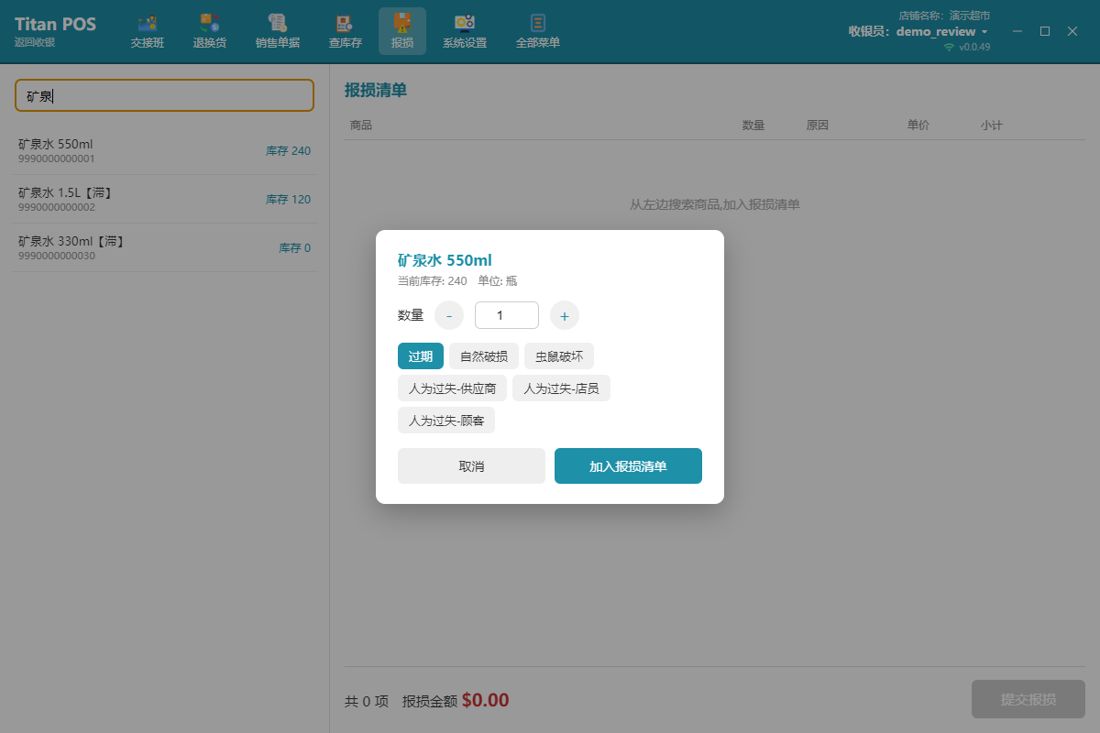1100x733 pixels.
Task: Open the 交接班 shift handover icon
Action: tap(147, 32)
